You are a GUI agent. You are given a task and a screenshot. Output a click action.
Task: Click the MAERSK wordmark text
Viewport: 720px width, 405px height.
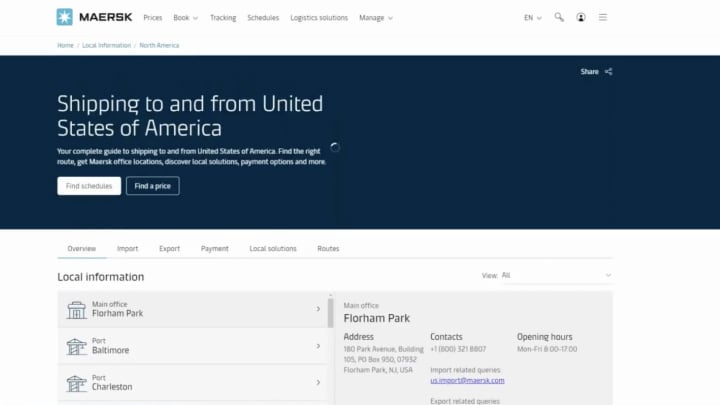click(106, 17)
